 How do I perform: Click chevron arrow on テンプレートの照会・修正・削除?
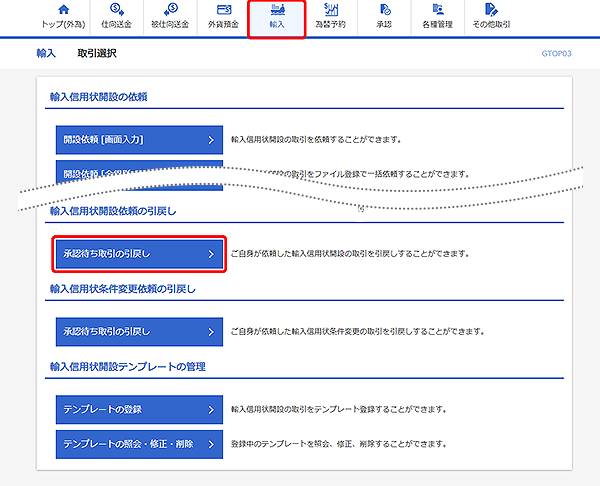coord(211,445)
